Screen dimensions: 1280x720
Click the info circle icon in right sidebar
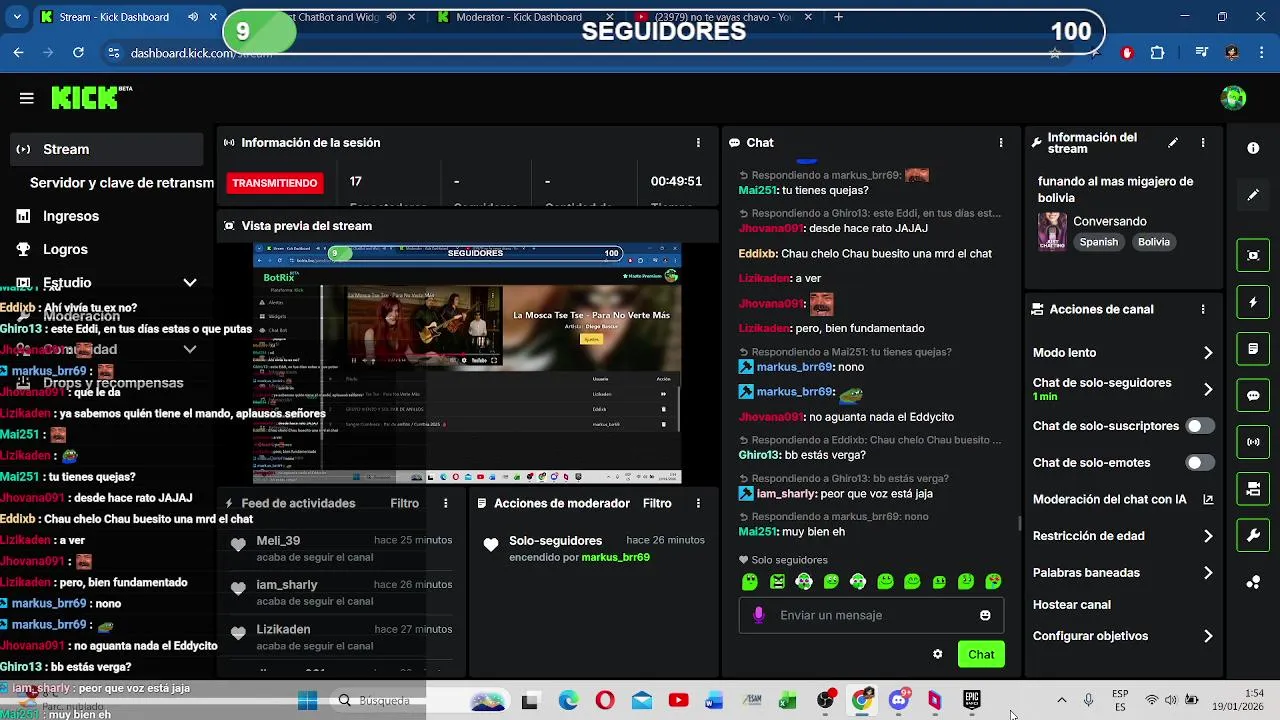click(1253, 148)
